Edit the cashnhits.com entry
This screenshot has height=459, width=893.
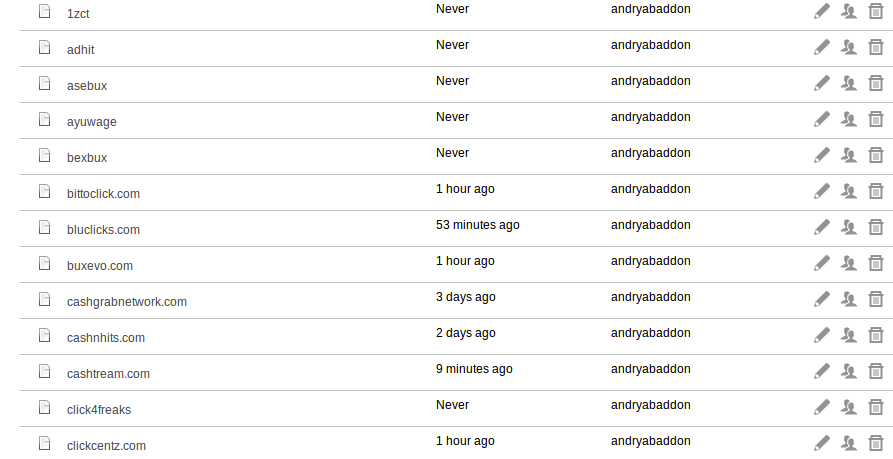pos(821,335)
